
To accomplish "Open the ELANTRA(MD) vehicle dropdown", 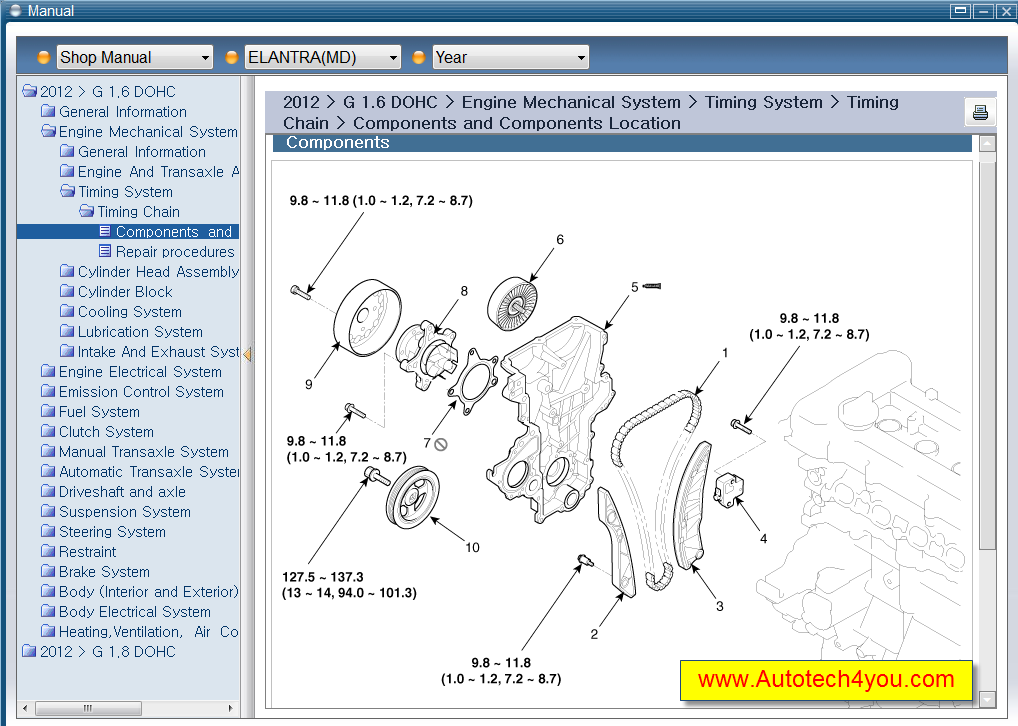I will (322, 57).
